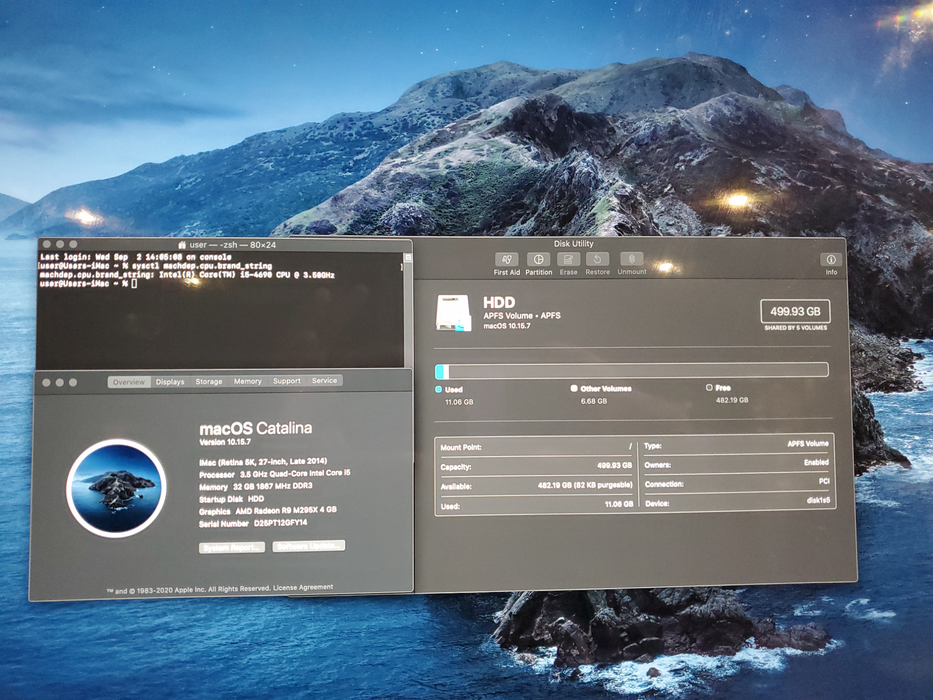Click the Terminal title 'user — -zsh — 80×24'
Screen dimensions: 933x700
(x=233, y=245)
